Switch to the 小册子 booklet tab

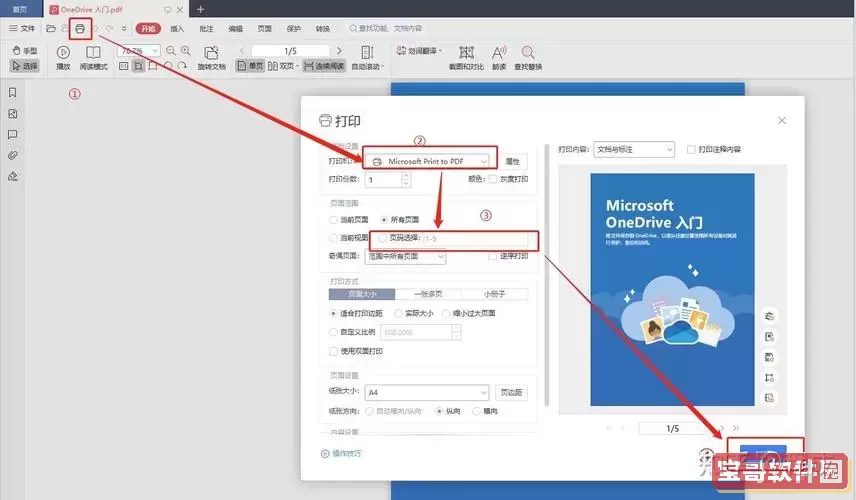pyautogui.click(x=495, y=294)
